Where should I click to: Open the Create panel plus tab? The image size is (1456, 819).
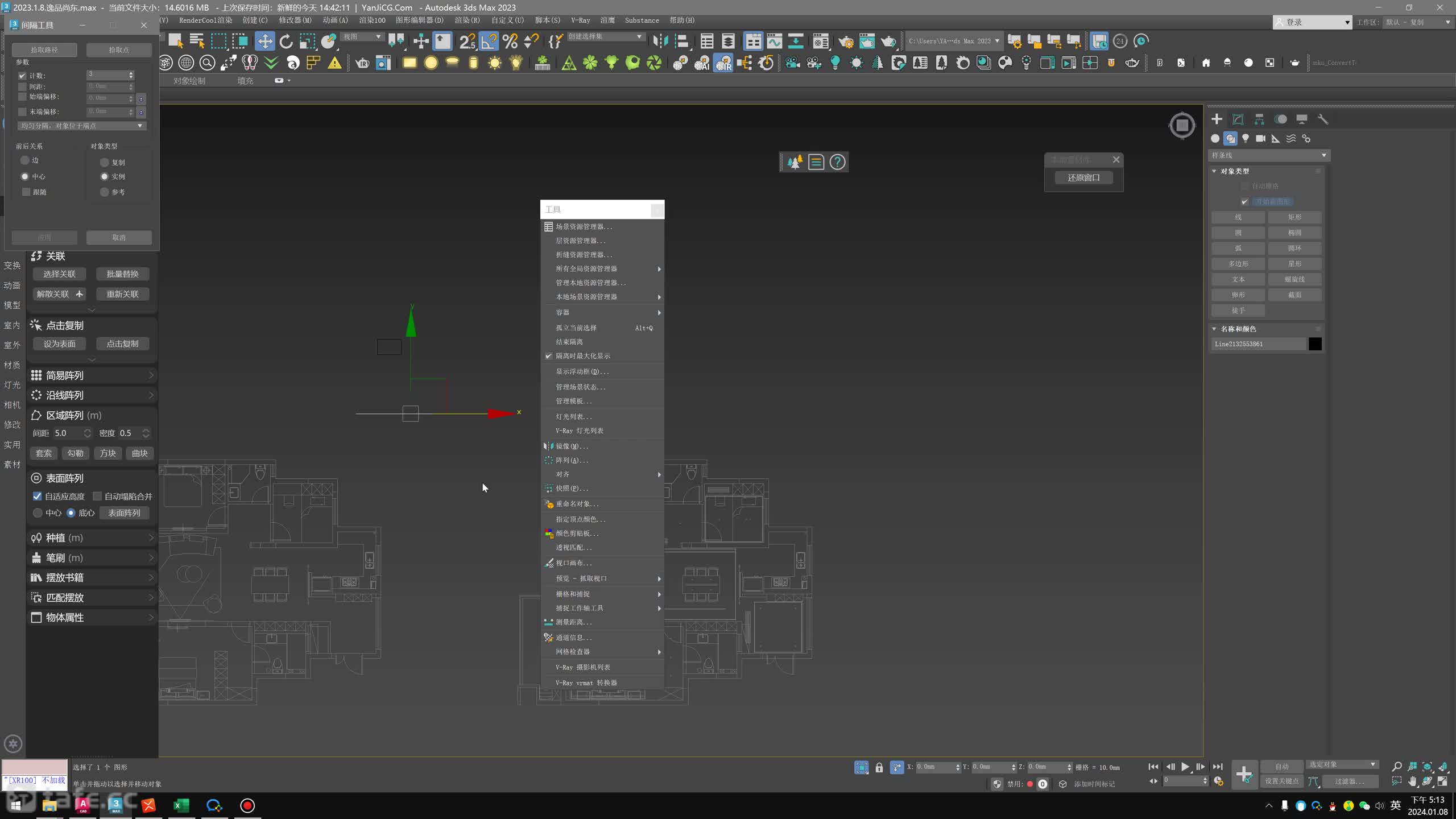coord(1217,119)
